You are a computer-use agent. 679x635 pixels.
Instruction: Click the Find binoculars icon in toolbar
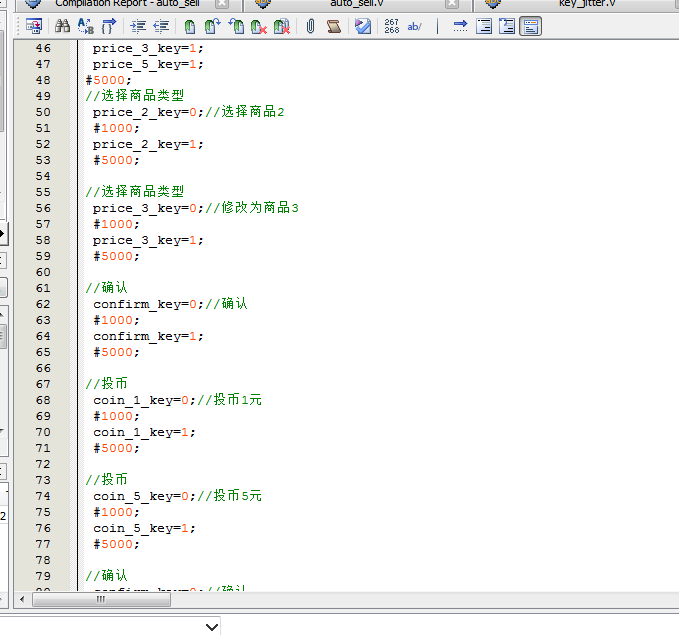[62, 26]
